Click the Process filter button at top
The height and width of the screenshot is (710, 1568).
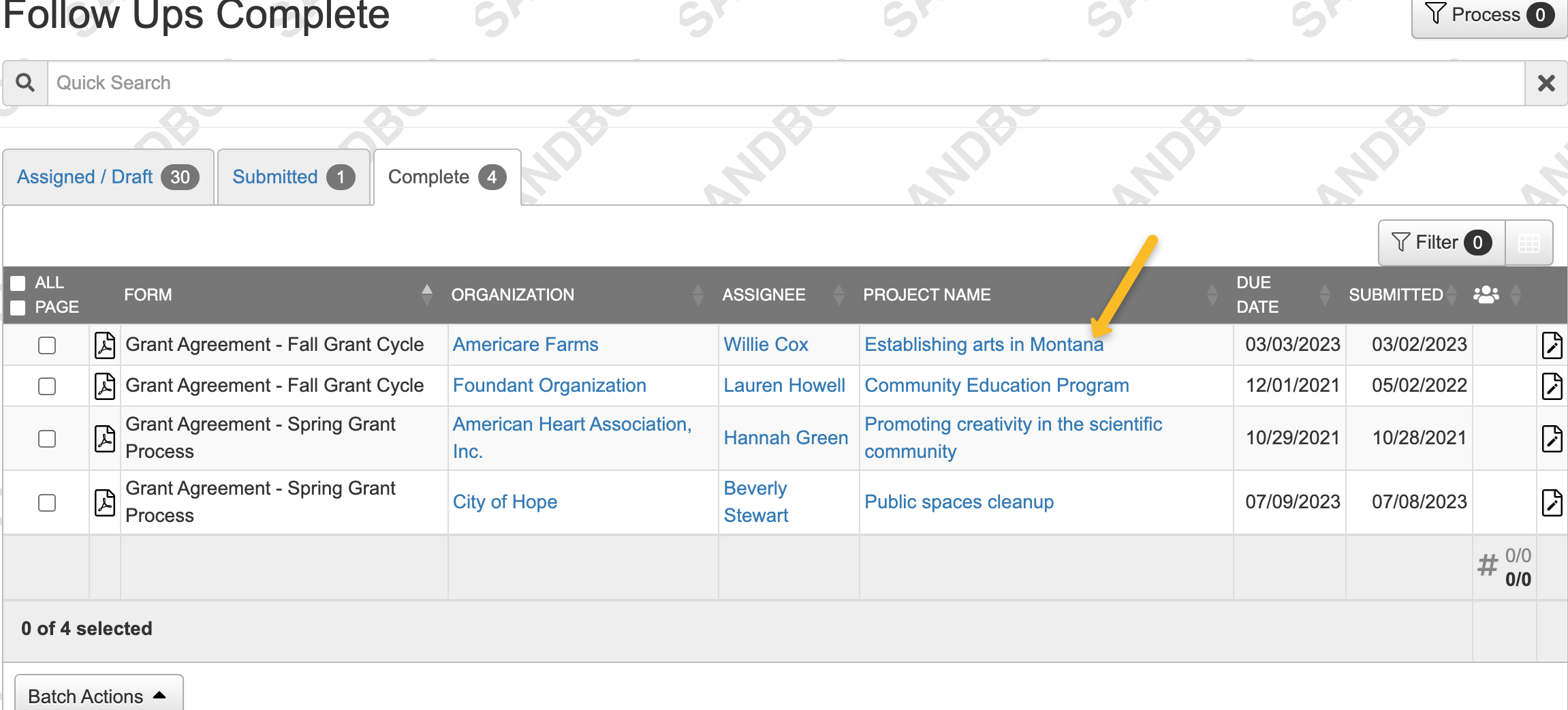tap(1488, 15)
